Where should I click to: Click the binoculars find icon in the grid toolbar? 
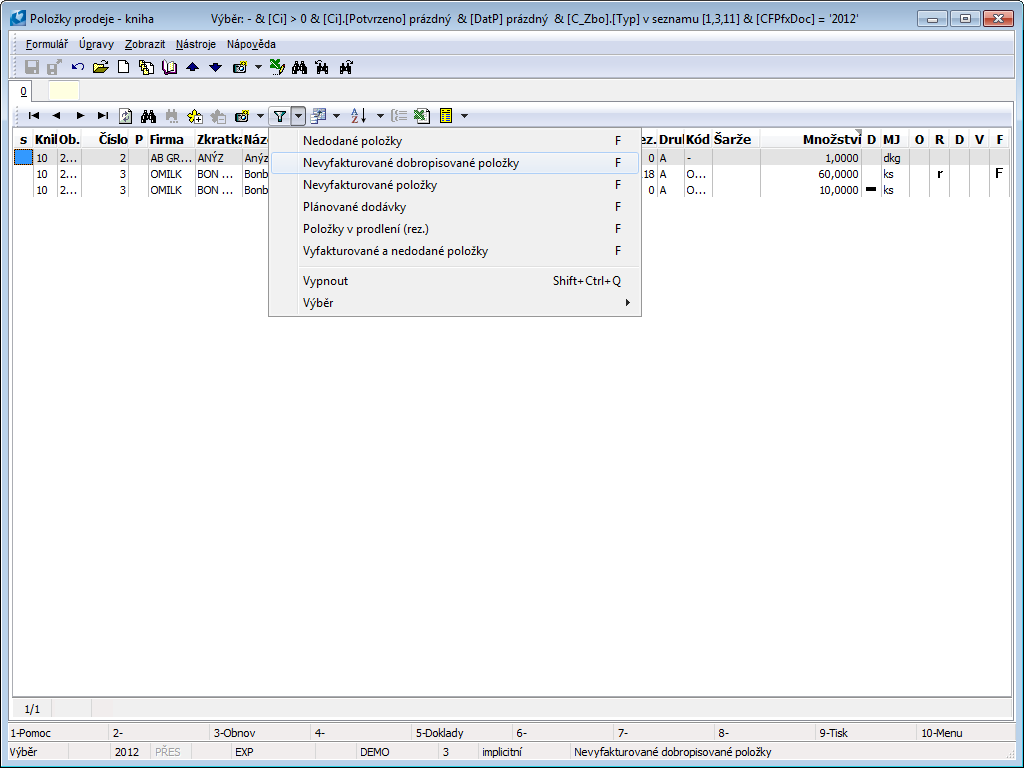click(148, 116)
